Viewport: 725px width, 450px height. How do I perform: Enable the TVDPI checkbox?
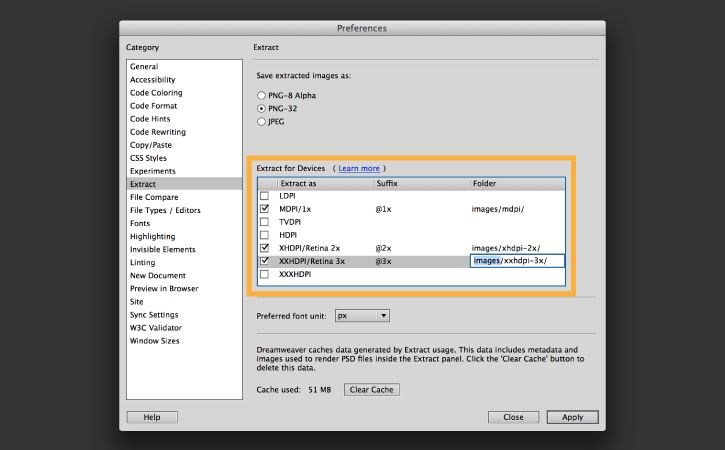pos(264,222)
